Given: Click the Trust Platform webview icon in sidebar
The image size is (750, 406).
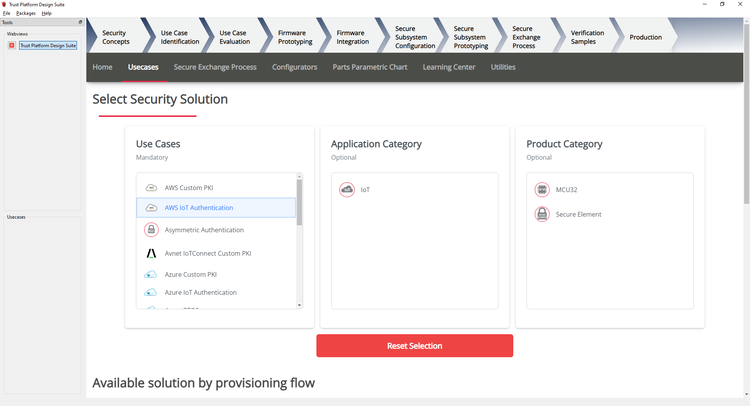Looking at the screenshot, I should point(12,45).
